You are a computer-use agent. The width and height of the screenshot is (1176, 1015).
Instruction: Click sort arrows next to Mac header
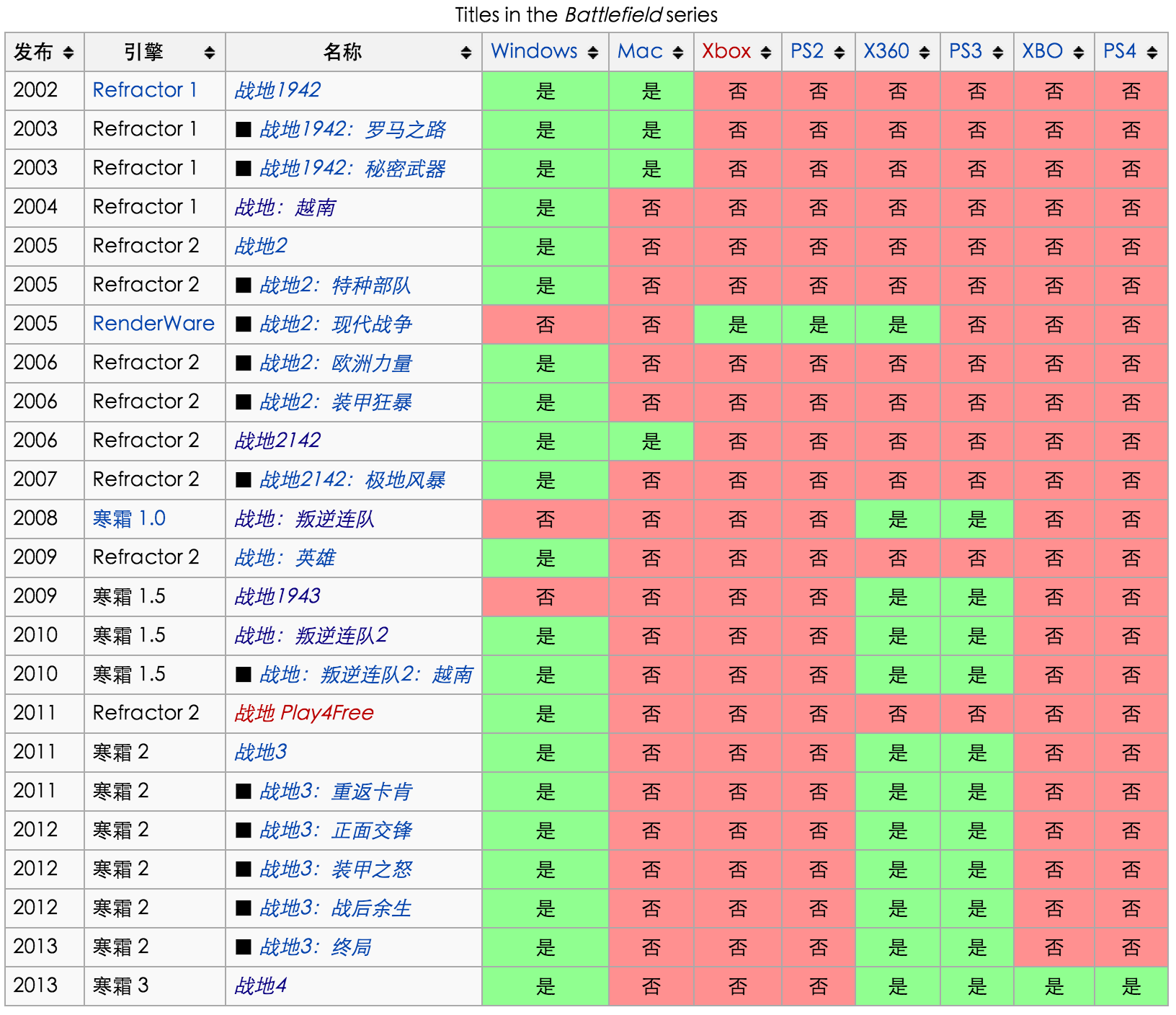coord(677,53)
